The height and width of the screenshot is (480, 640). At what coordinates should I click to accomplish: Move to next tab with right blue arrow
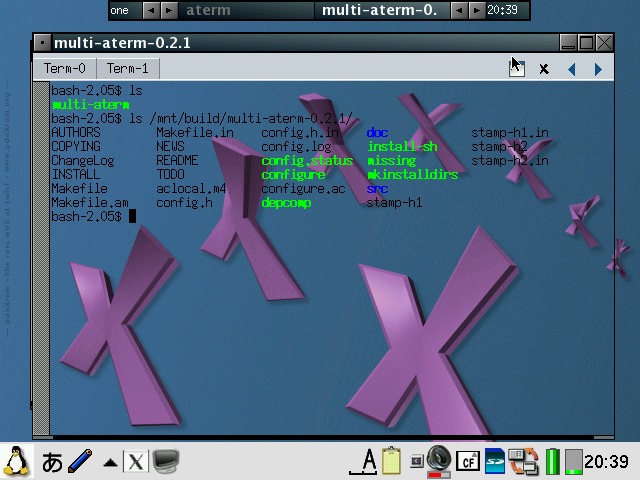point(598,69)
